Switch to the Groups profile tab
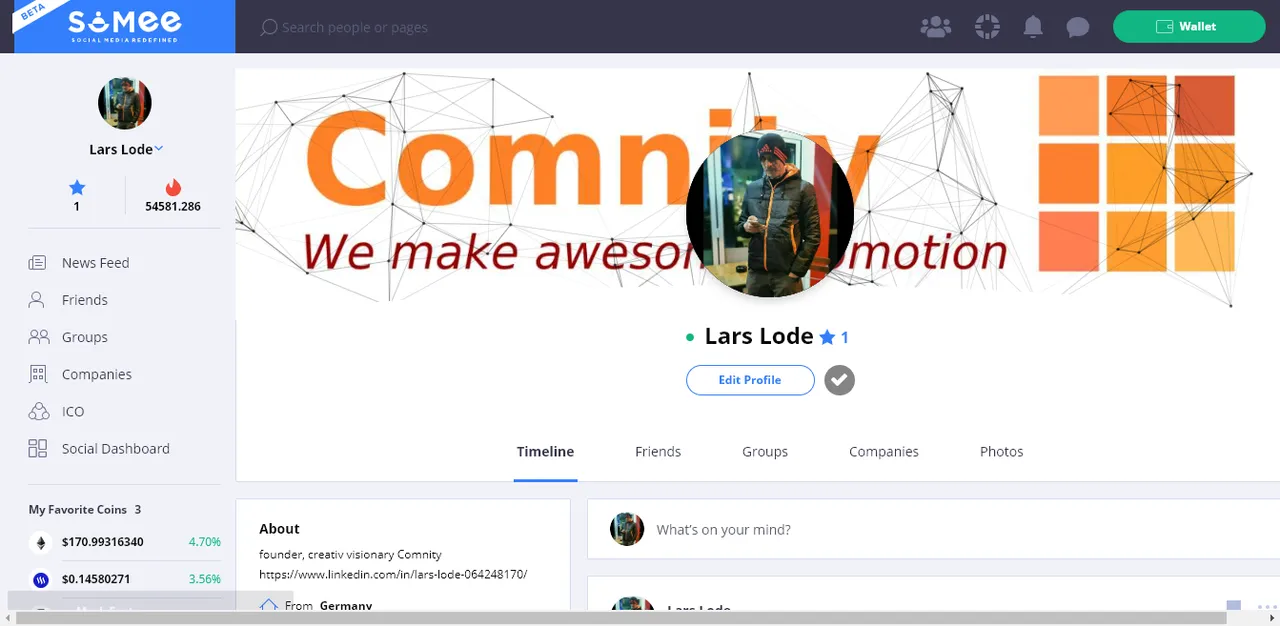 click(765, 452)
